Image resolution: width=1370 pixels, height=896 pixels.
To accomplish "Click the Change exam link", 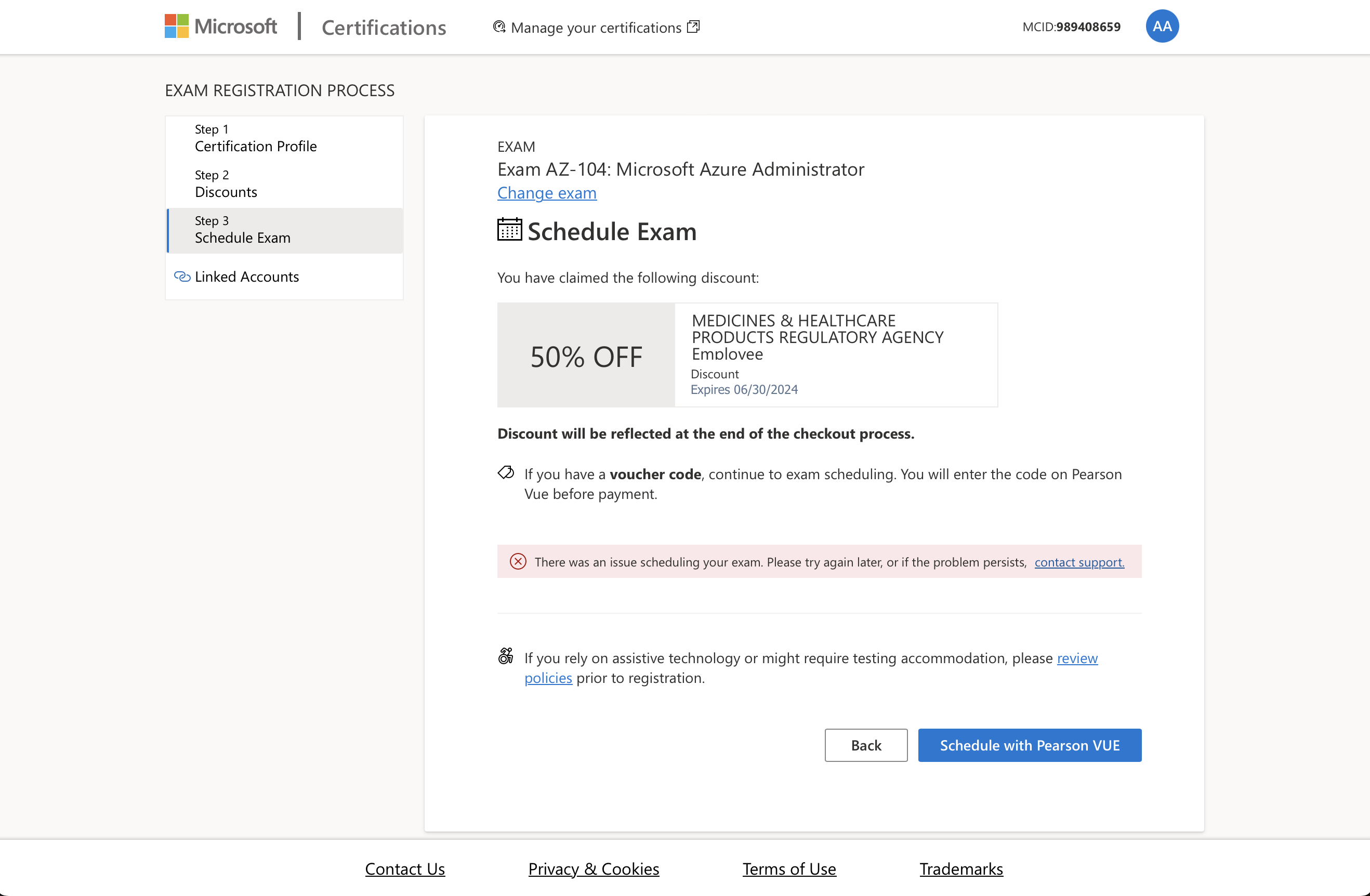I will coord(546,193).
